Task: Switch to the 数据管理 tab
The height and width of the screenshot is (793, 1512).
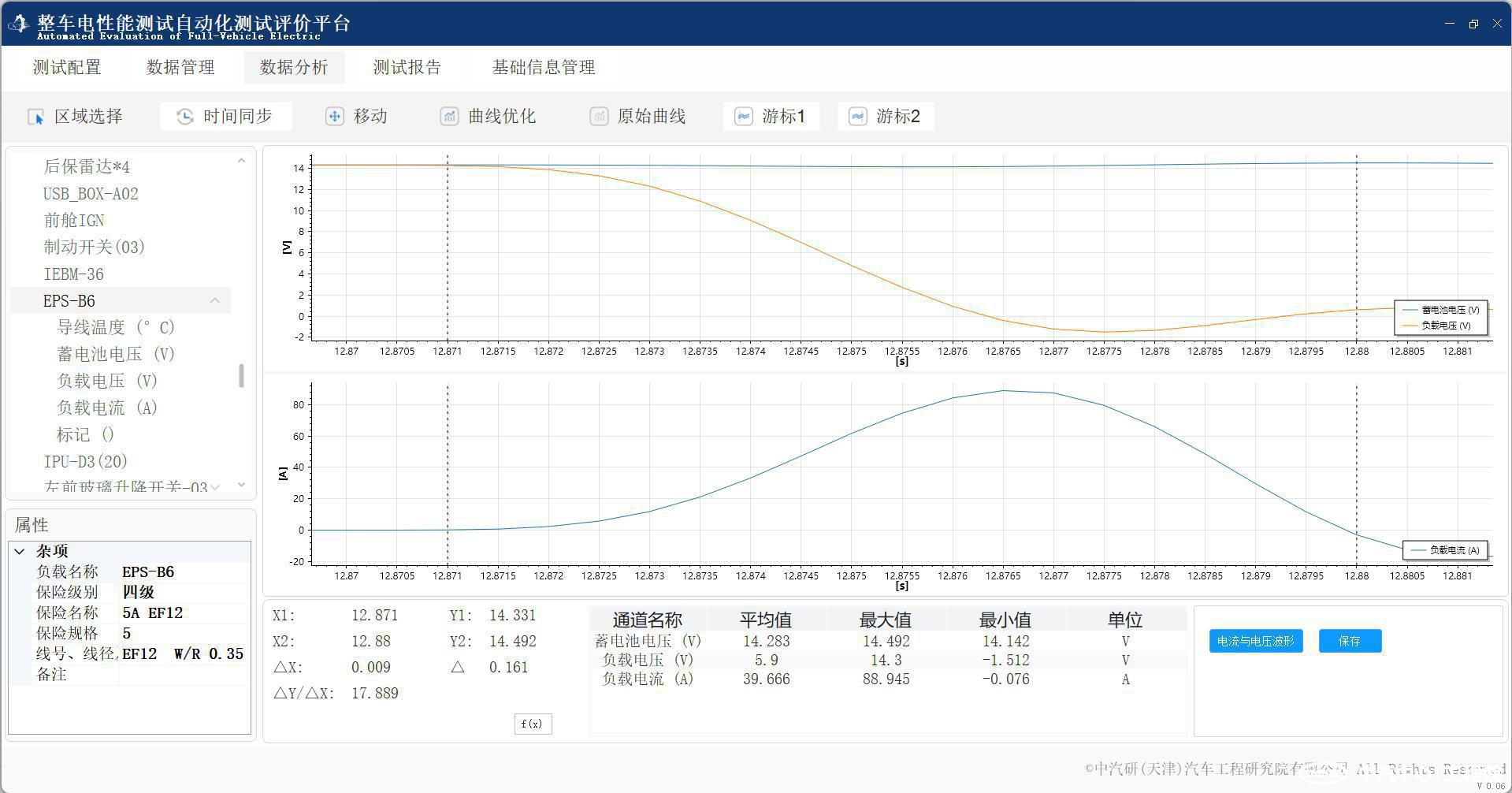Action: (180, 68)
